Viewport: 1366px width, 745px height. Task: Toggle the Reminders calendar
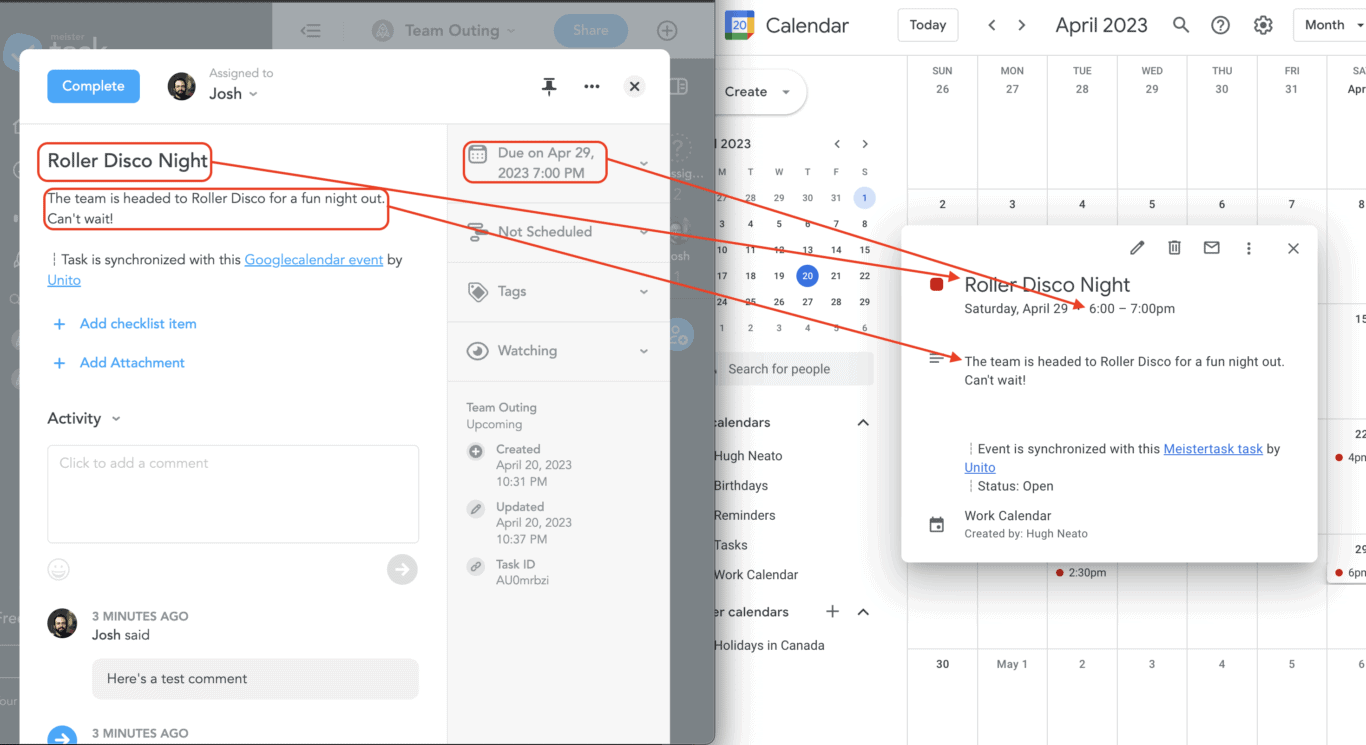coord(745,516)
